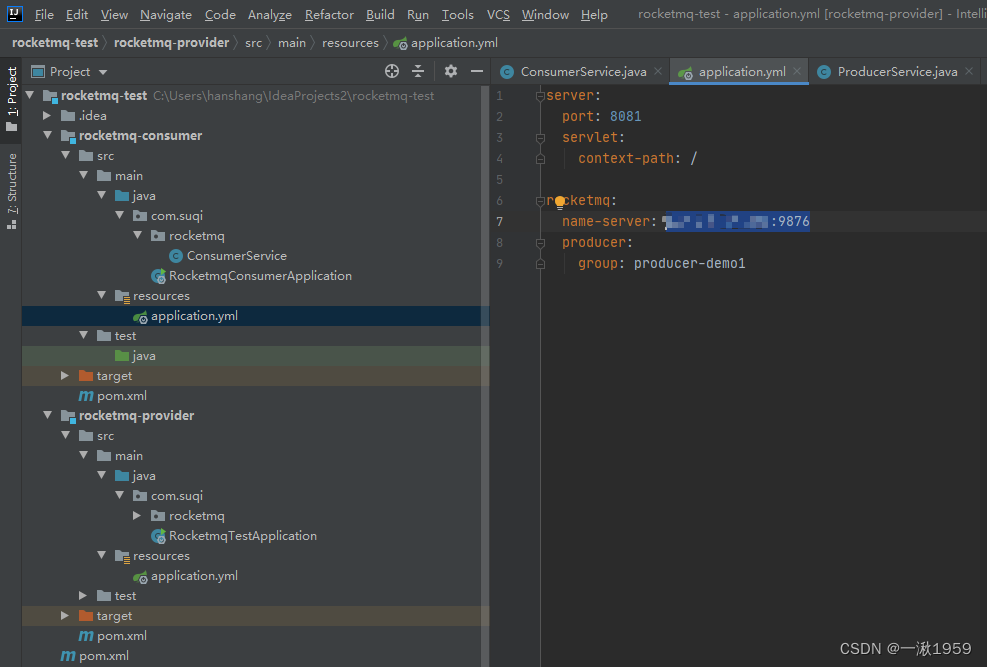The height and width of the screenshot is (667, 987).
Task: Click fold marker beside rocketmq line
Action: 540,201
